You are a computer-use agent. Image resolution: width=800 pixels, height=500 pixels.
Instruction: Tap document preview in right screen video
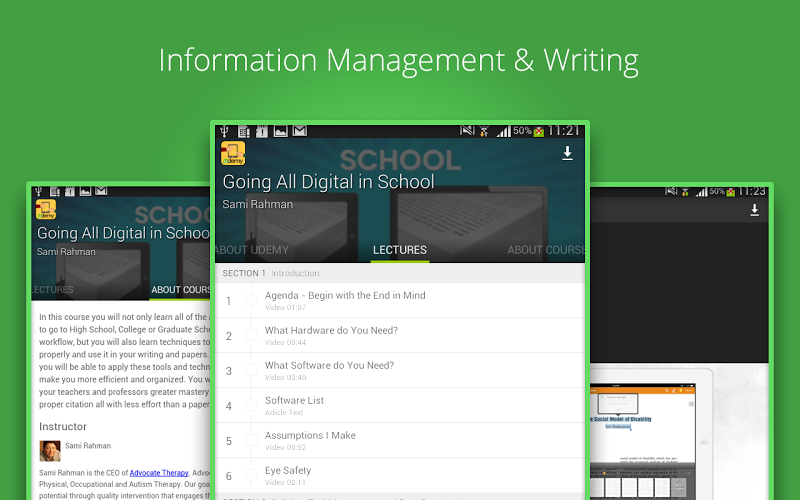click(x=643, y=441)
